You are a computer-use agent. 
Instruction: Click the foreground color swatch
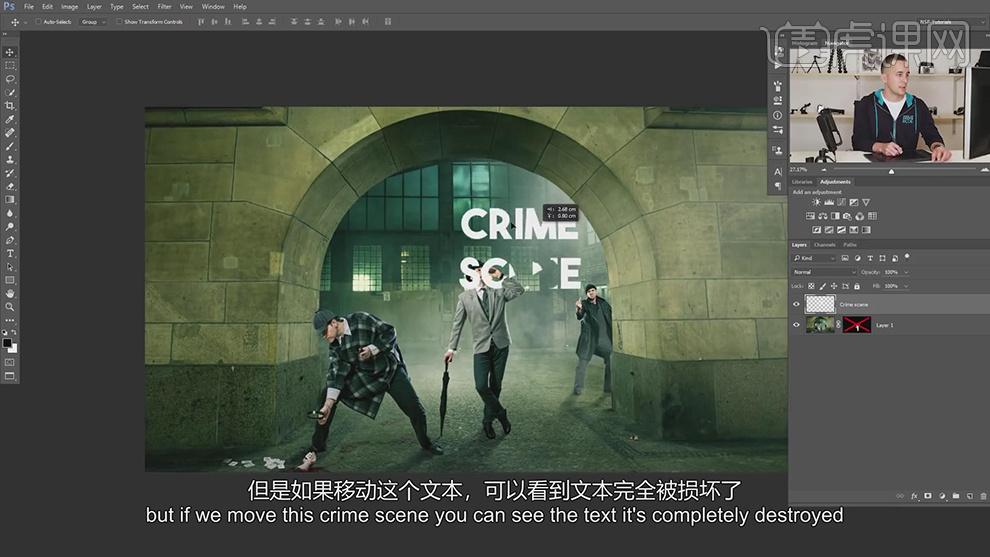(7, 343)
